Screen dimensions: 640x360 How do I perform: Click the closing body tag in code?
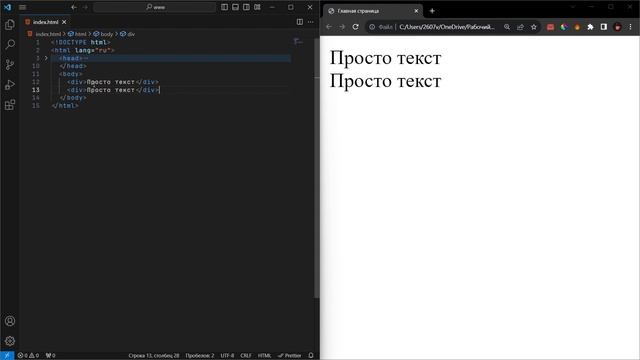[x=73, y=98]
